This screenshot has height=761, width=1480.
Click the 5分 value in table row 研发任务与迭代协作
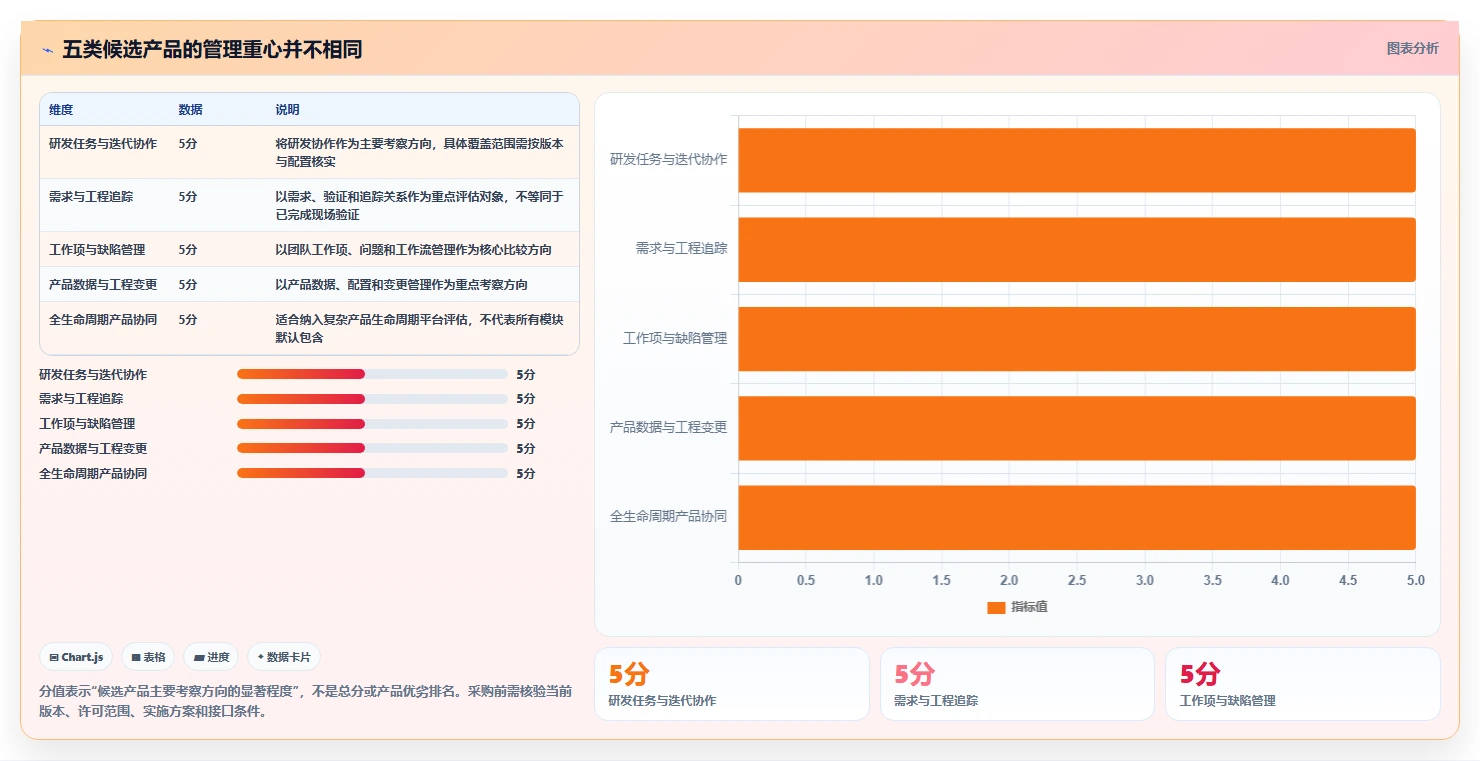click(x=188, y=144)
